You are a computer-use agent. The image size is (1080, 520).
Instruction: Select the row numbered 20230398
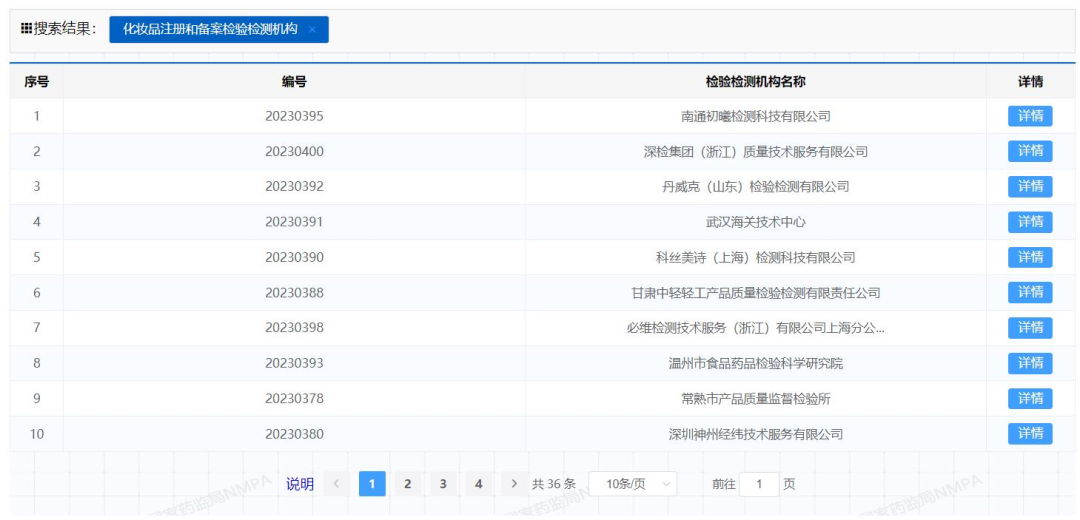(x=294, y=328)
